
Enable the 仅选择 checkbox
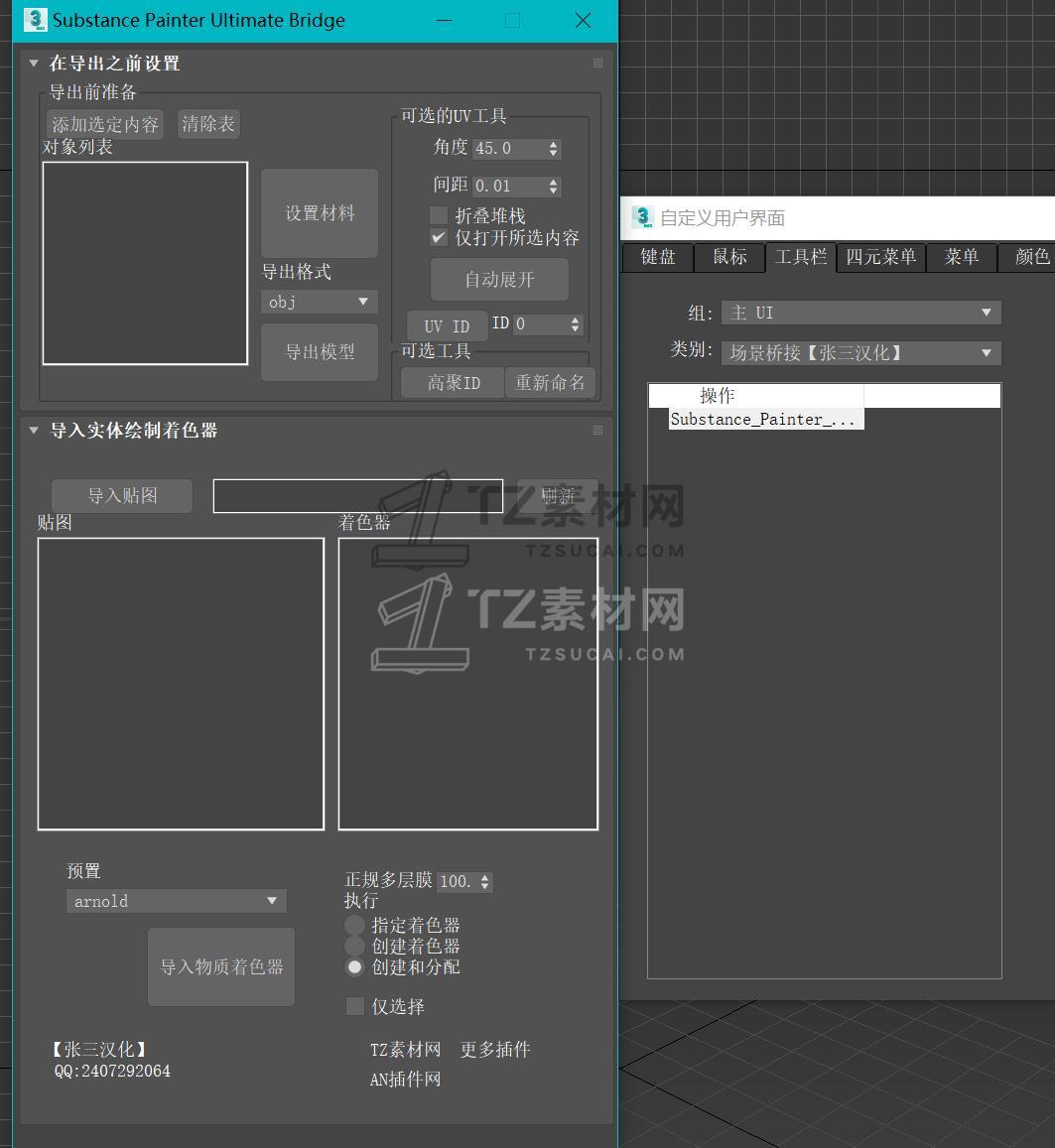(355, 1006)
